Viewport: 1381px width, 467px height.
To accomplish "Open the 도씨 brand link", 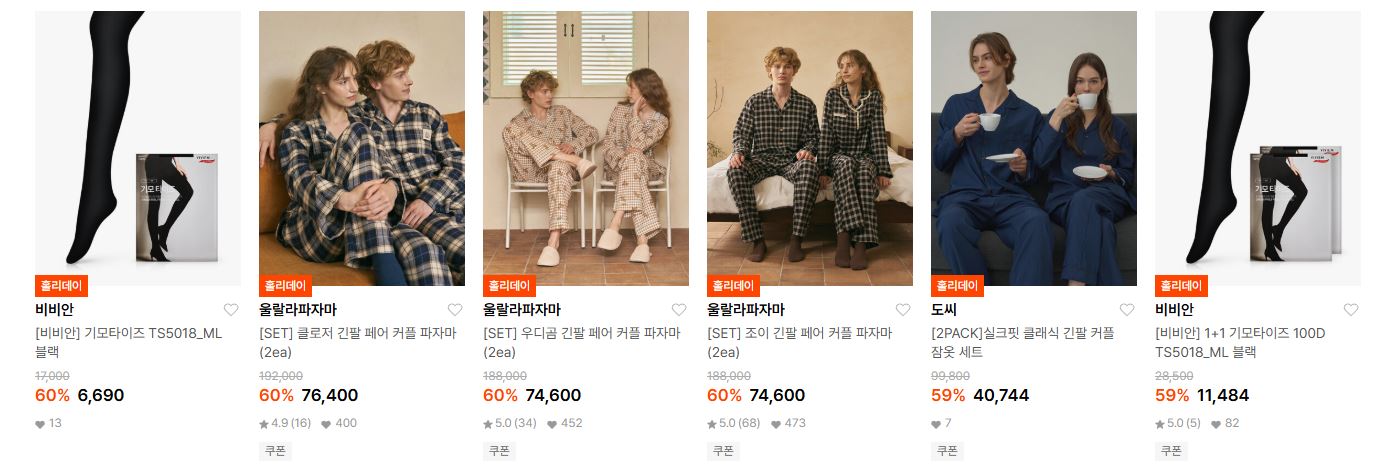I will pos(944,310).
